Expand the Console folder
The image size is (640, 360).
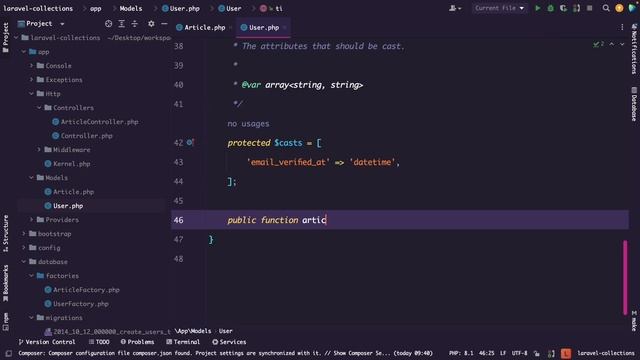pyautogui.click(x=31, y=66)
